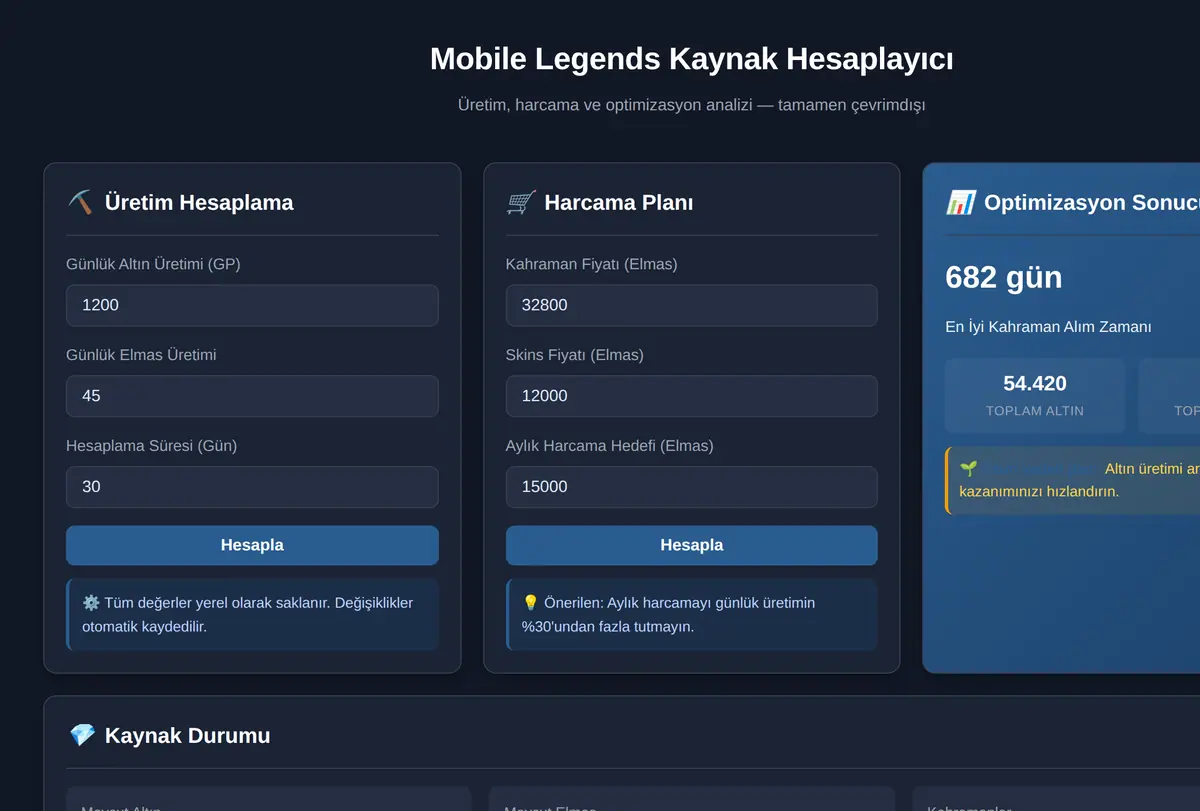The width and height of the screenshot is (1200, 811).
Task: Edit the Kahraman Fiyatı field with value 32800
Action: tap(691, 305)
